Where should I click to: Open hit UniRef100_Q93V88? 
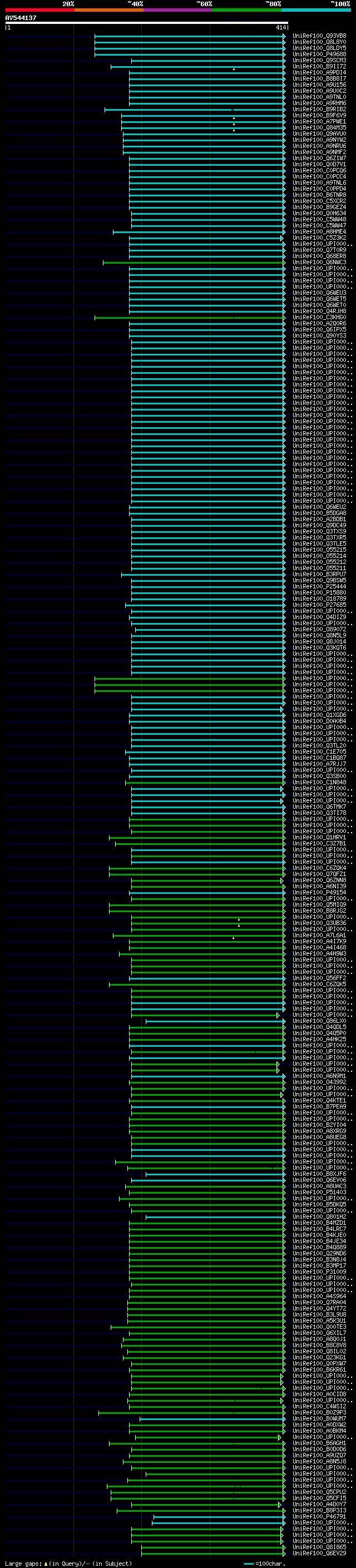[x=319, y=36]
